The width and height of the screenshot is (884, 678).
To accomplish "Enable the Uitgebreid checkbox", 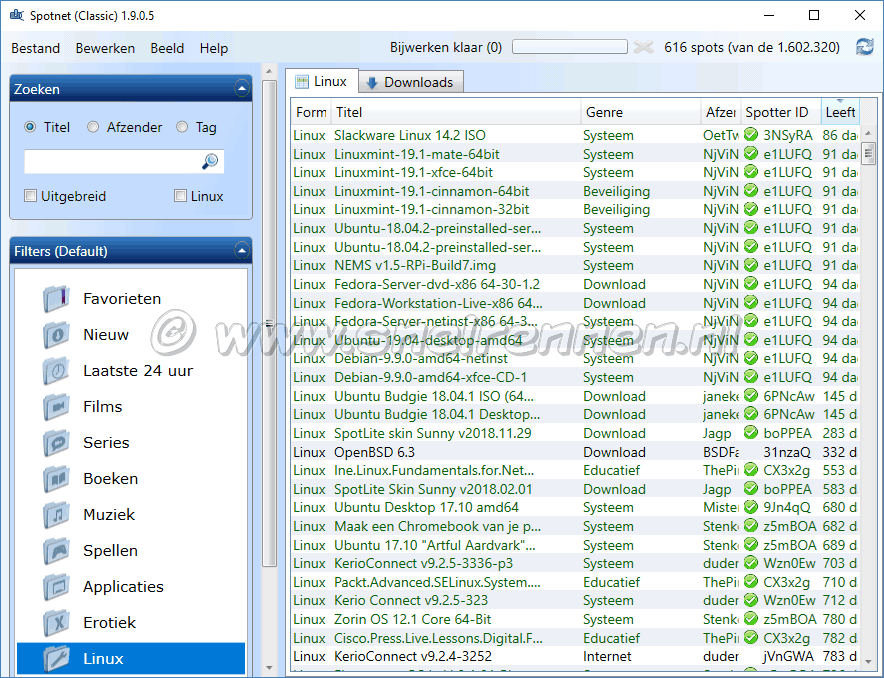I will click(30, 196).
